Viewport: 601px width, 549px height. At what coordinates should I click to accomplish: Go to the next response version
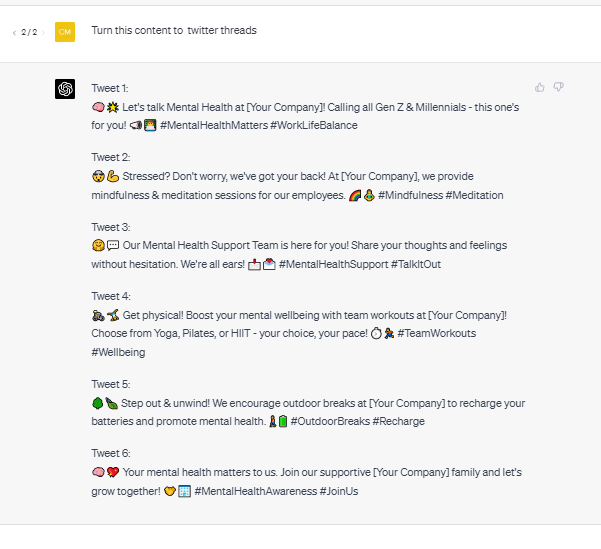(x=43, y=33)
